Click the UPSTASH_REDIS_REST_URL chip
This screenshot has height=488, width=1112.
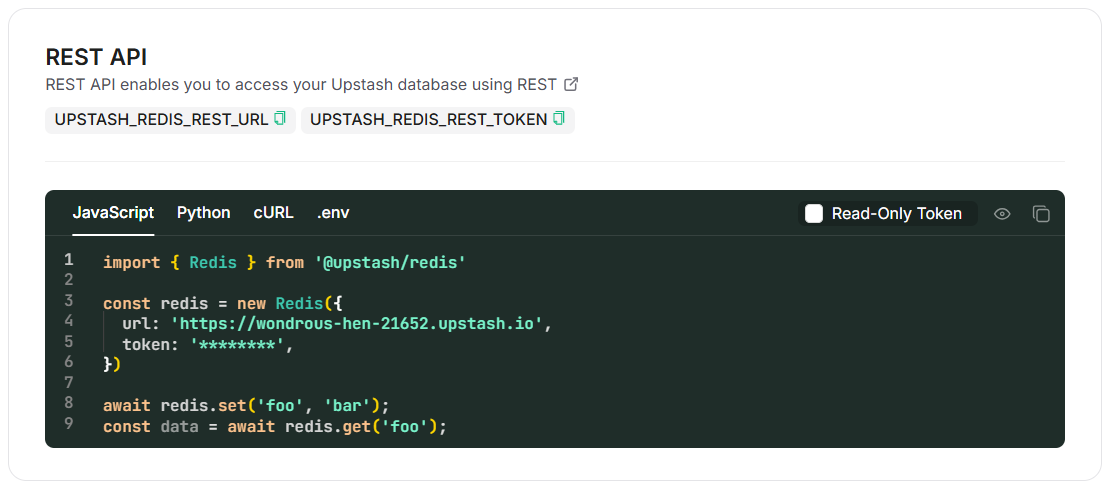170,119
